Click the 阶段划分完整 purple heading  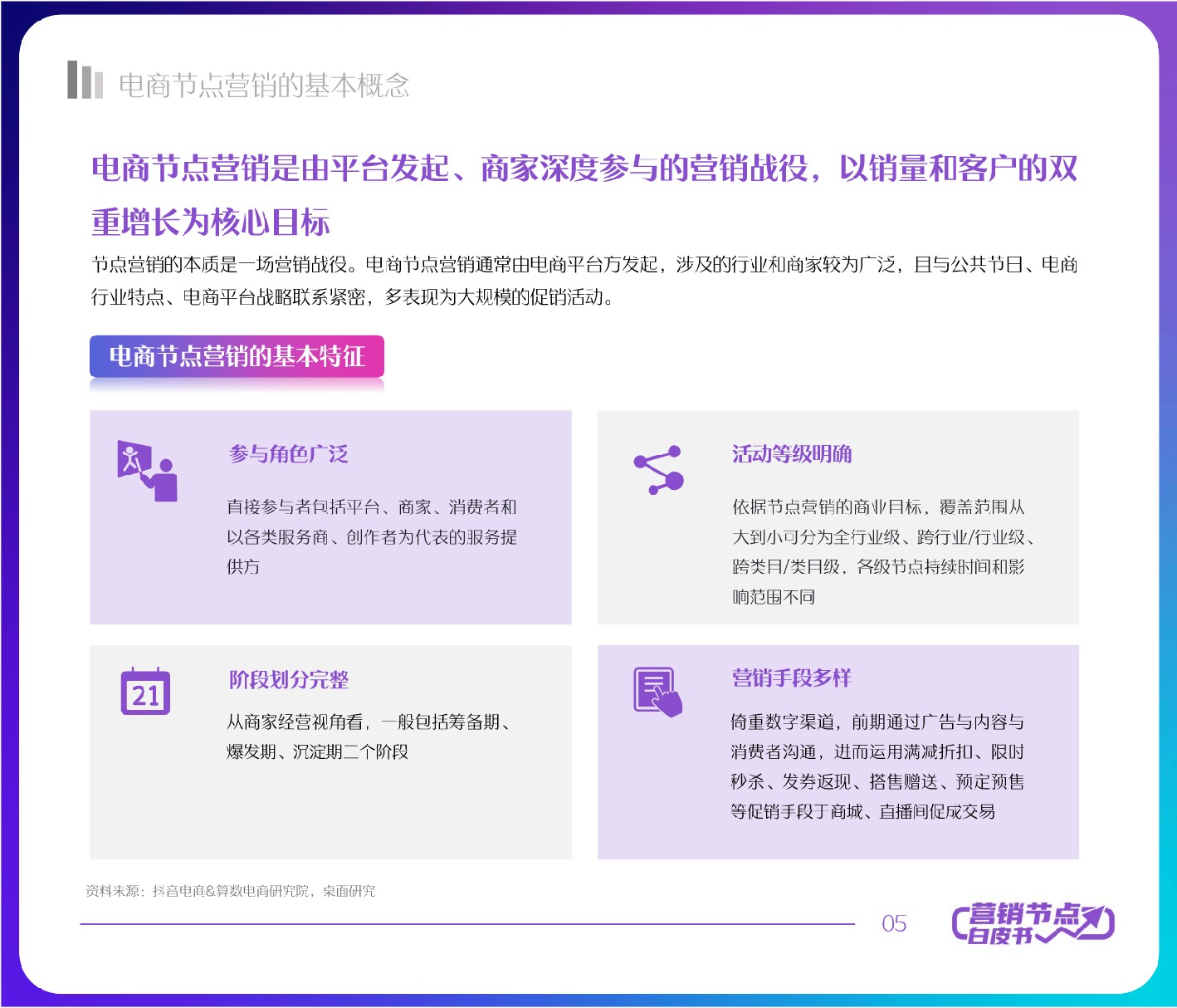289,678
